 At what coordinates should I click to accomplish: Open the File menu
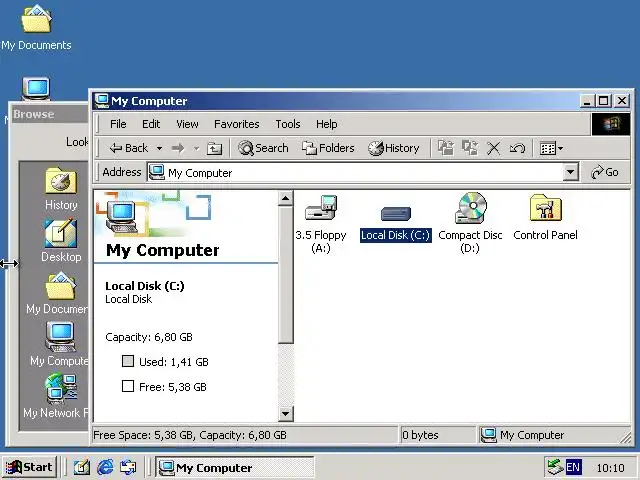click(118, 124)
